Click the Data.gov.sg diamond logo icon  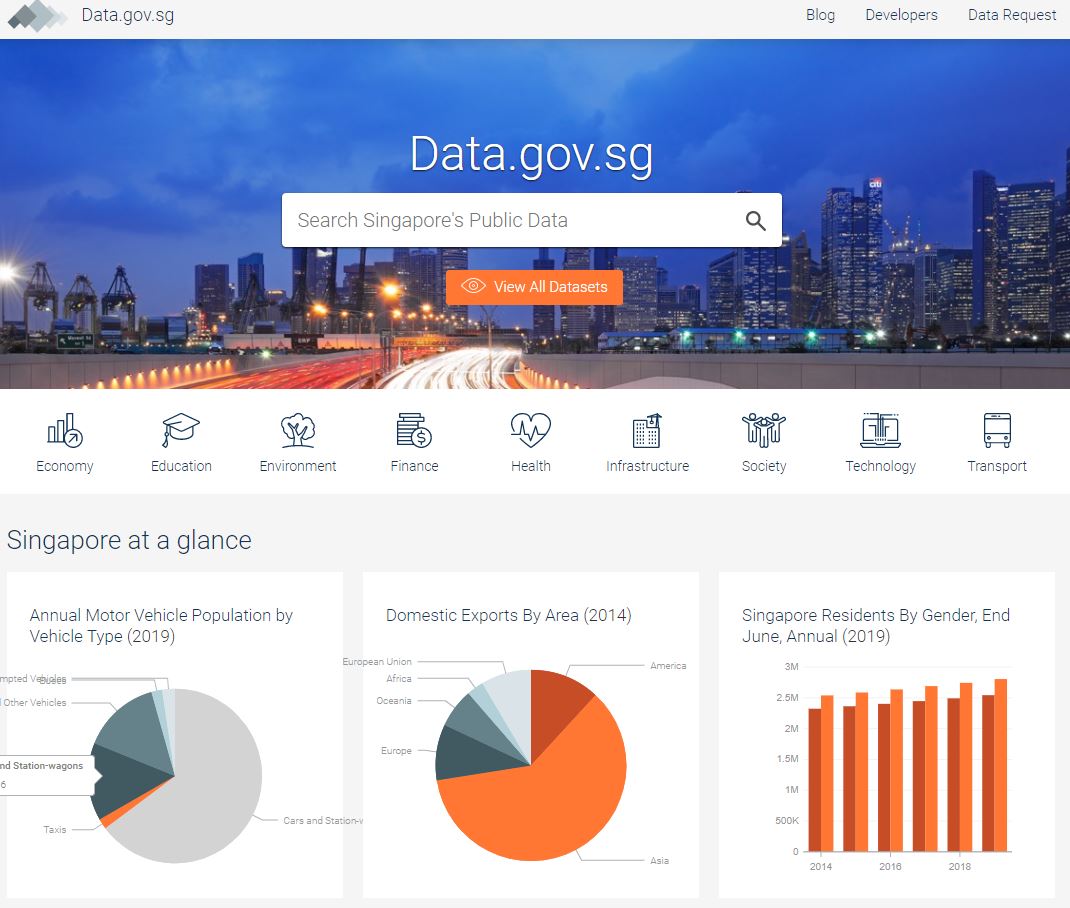(x=37, y=16)
